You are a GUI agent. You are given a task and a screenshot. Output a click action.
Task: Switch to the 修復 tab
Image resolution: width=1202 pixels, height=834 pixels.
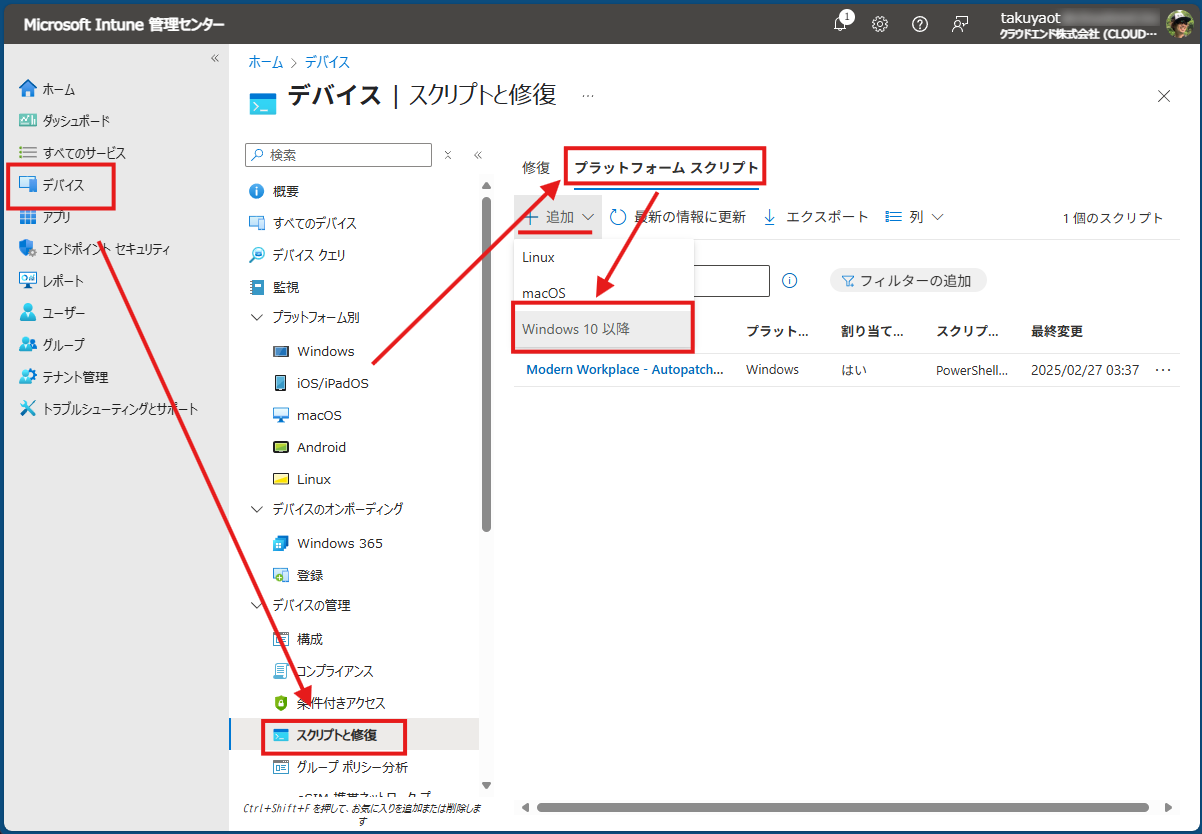click(x=536, y=168)
